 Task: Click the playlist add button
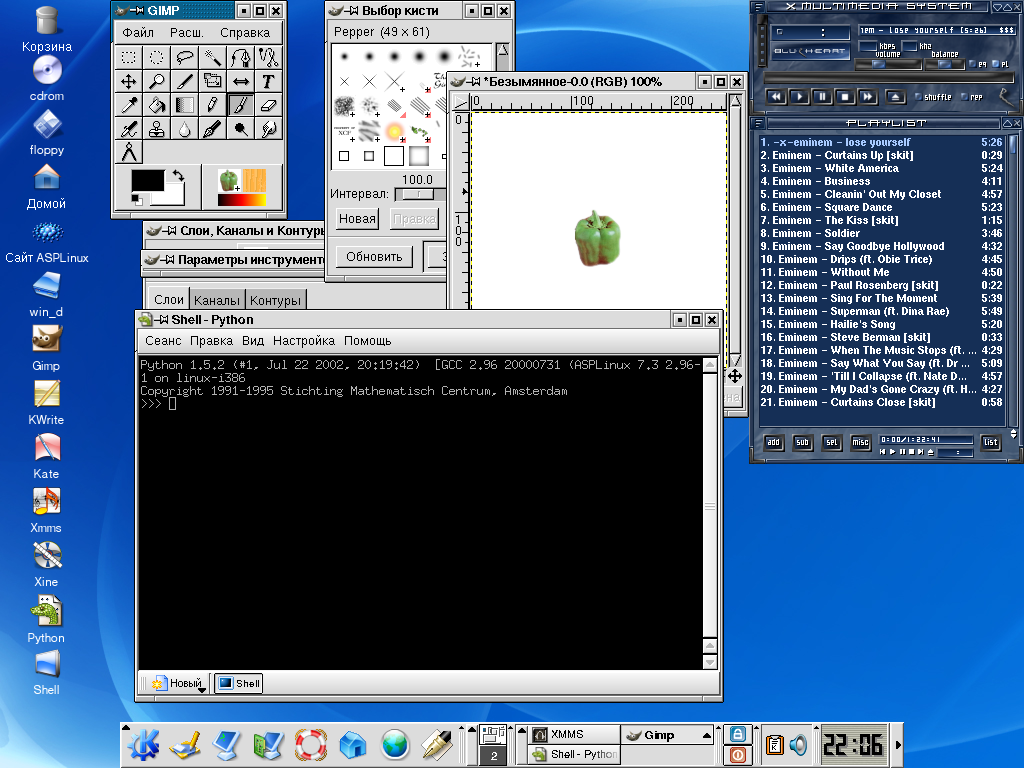pos(773,442)
